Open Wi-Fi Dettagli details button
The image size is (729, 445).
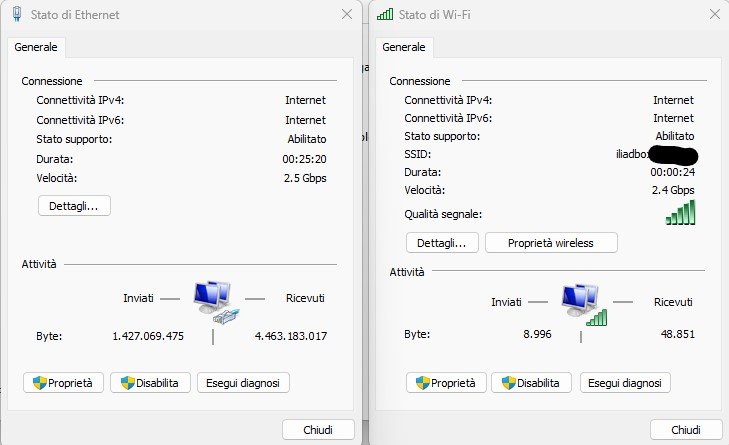[x=442, y=243]
